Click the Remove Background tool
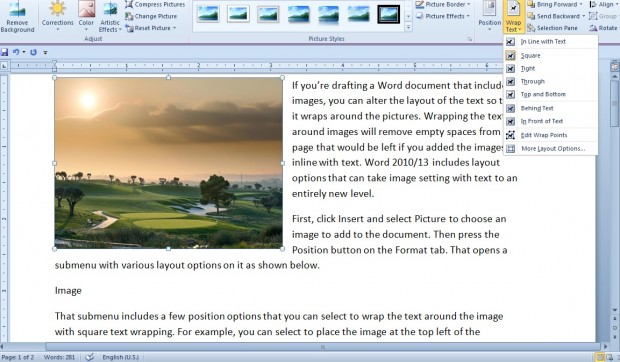The image size is (620, 362). point(17,17)
